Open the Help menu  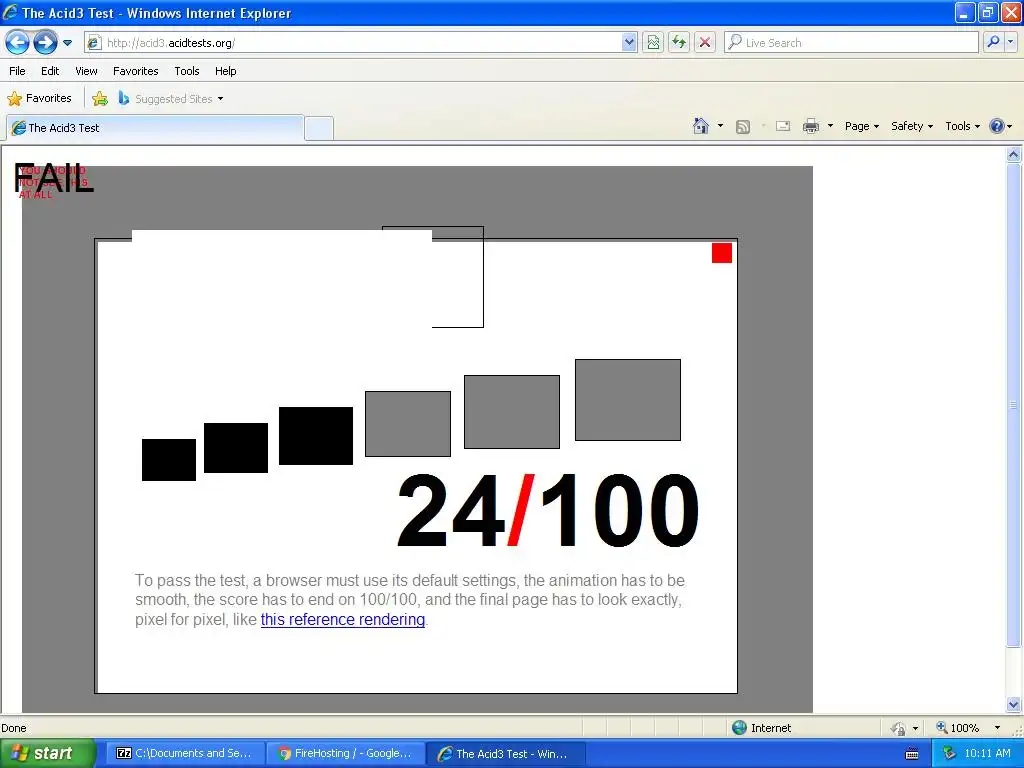(x=225, y=71)
